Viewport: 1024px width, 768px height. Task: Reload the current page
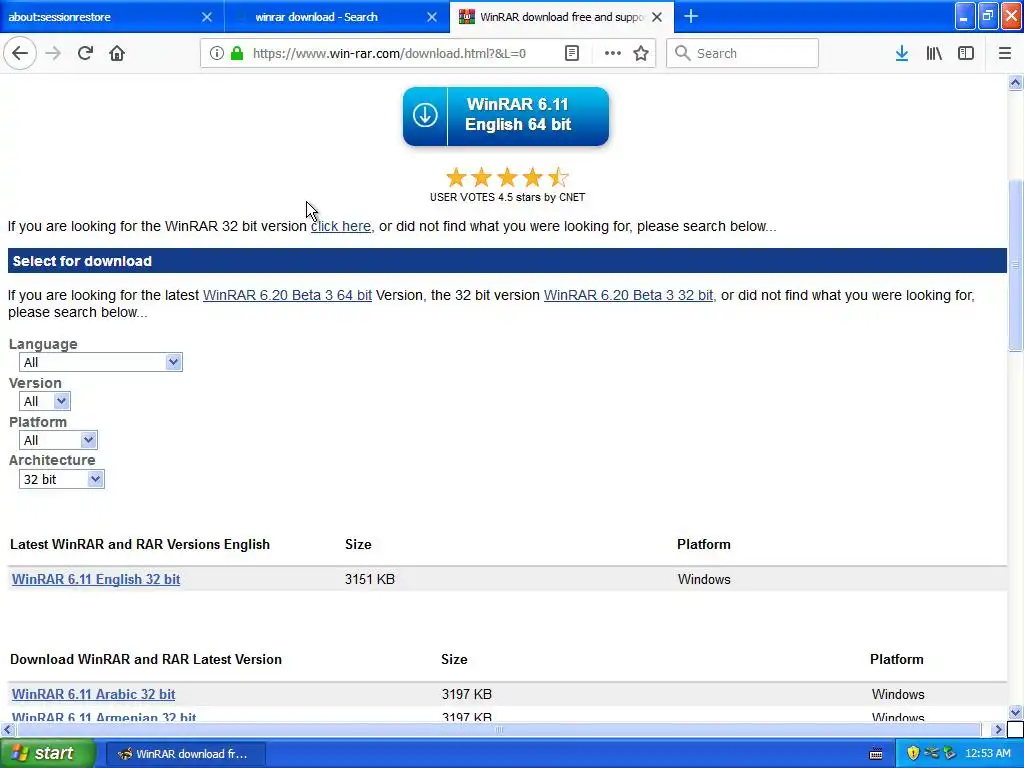click(x=85, y=53)
